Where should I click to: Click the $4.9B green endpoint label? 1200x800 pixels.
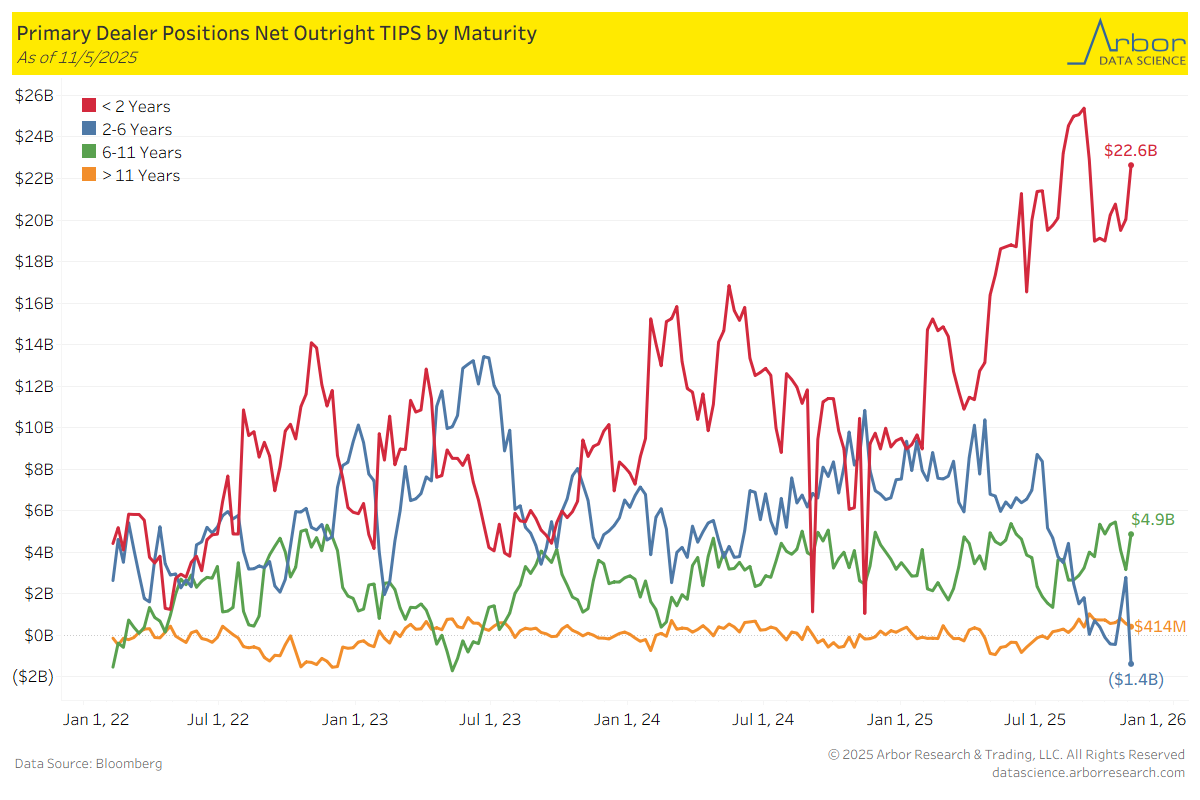pos(1152,519)
